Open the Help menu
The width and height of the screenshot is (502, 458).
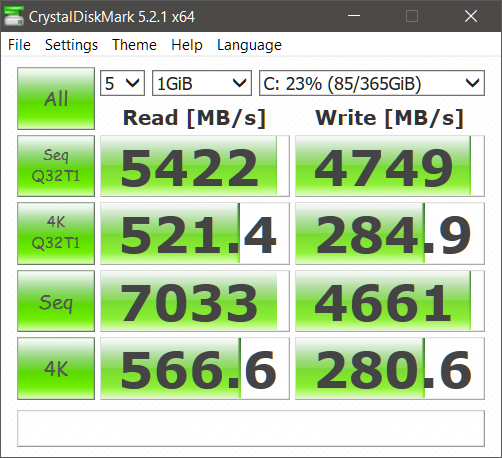187,45
